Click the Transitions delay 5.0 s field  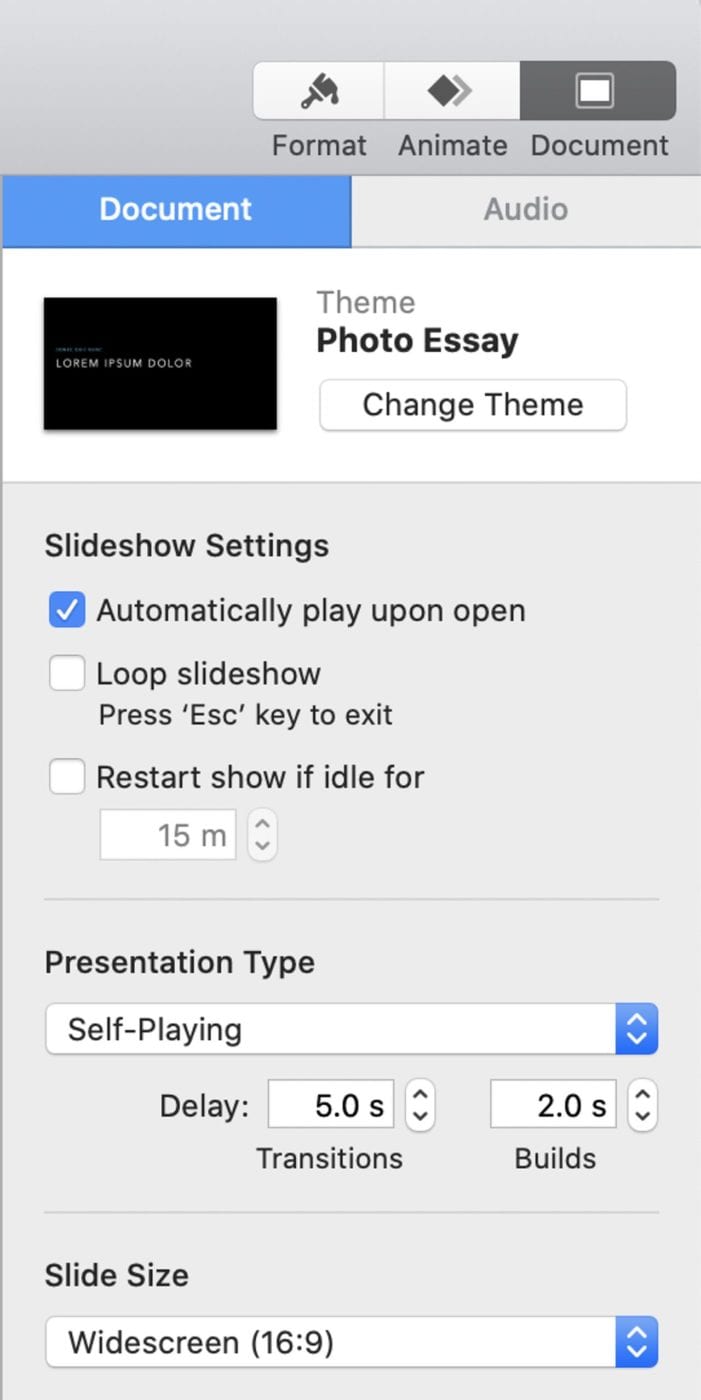pos(332,1105)
